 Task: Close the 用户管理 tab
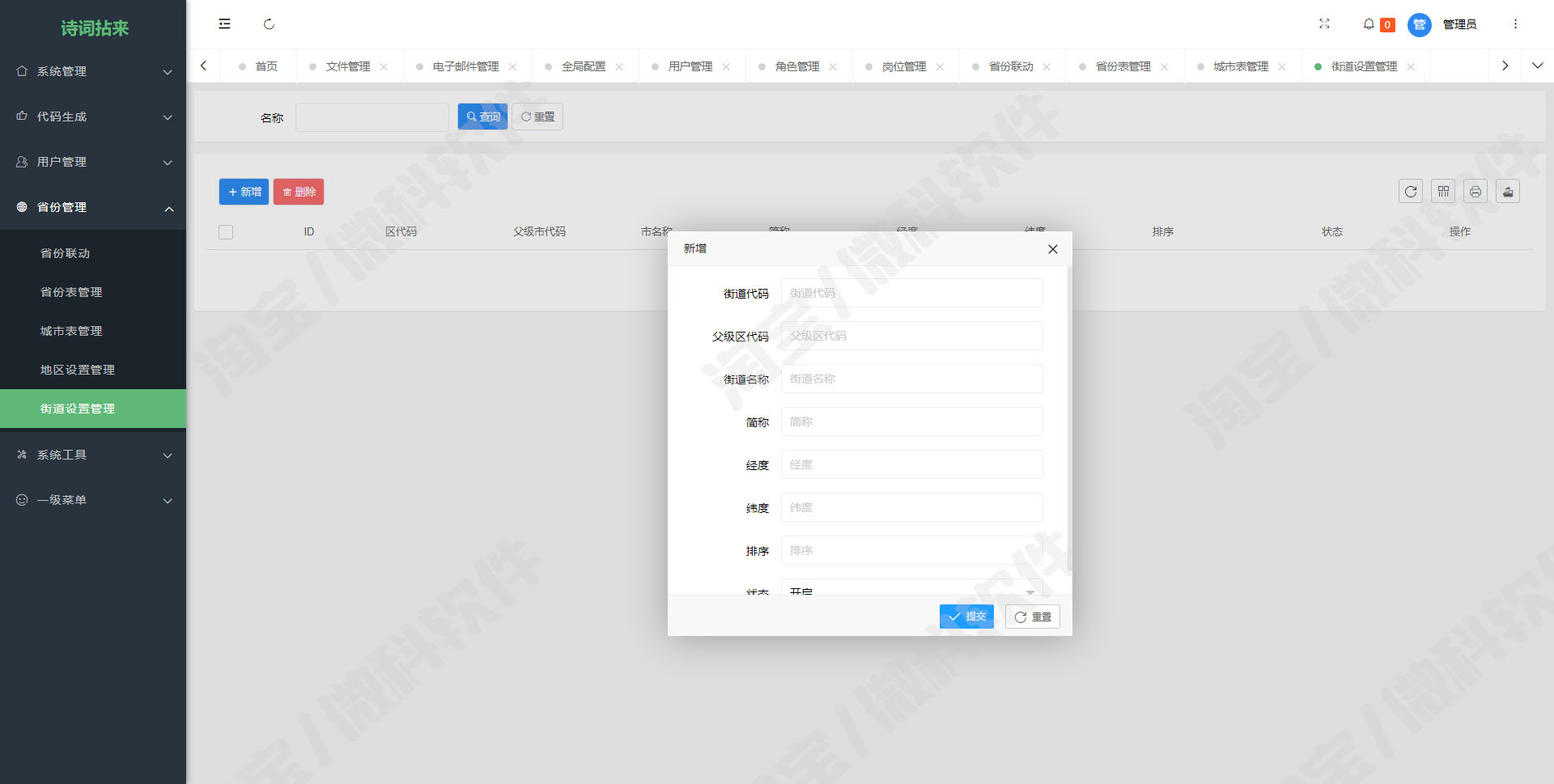click(726, 67)
